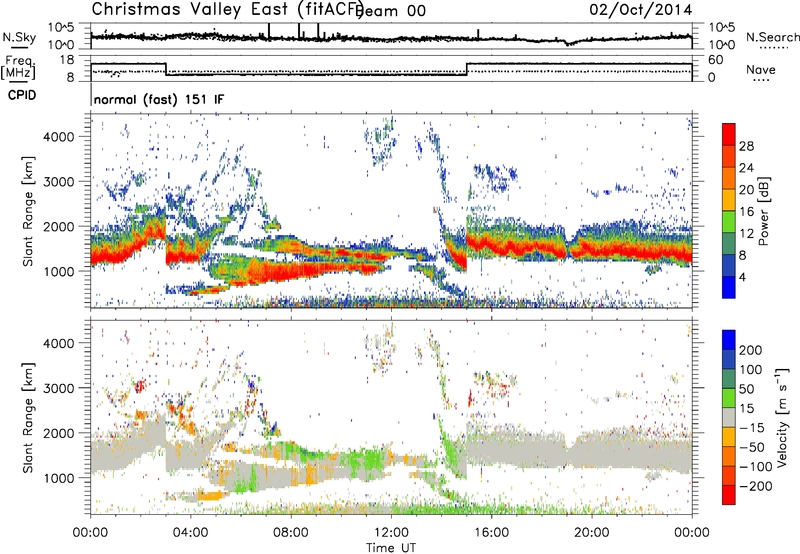Click the 'CPID' label

22,95
